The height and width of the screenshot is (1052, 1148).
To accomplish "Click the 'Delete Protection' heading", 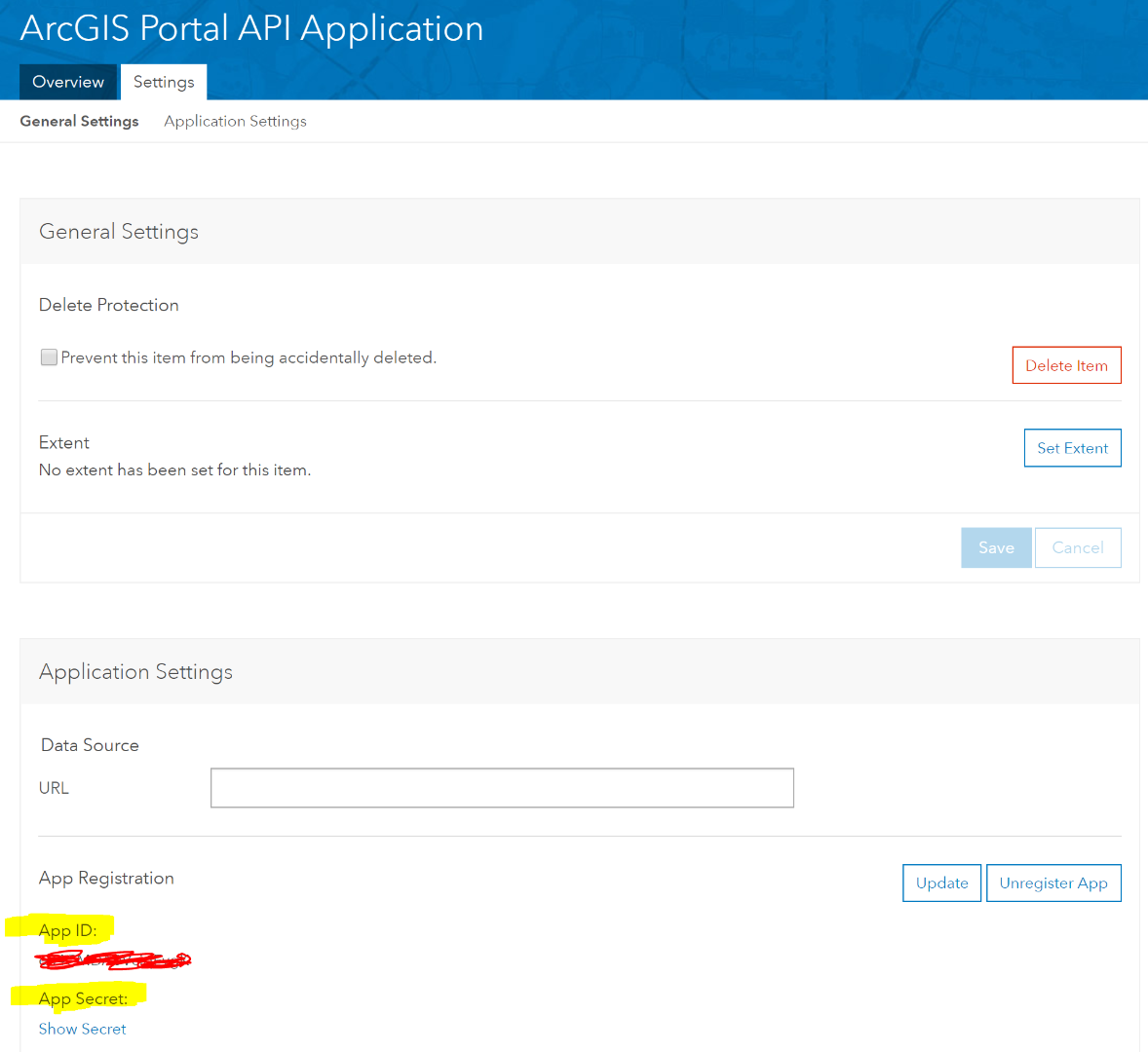I will (108, 305).
